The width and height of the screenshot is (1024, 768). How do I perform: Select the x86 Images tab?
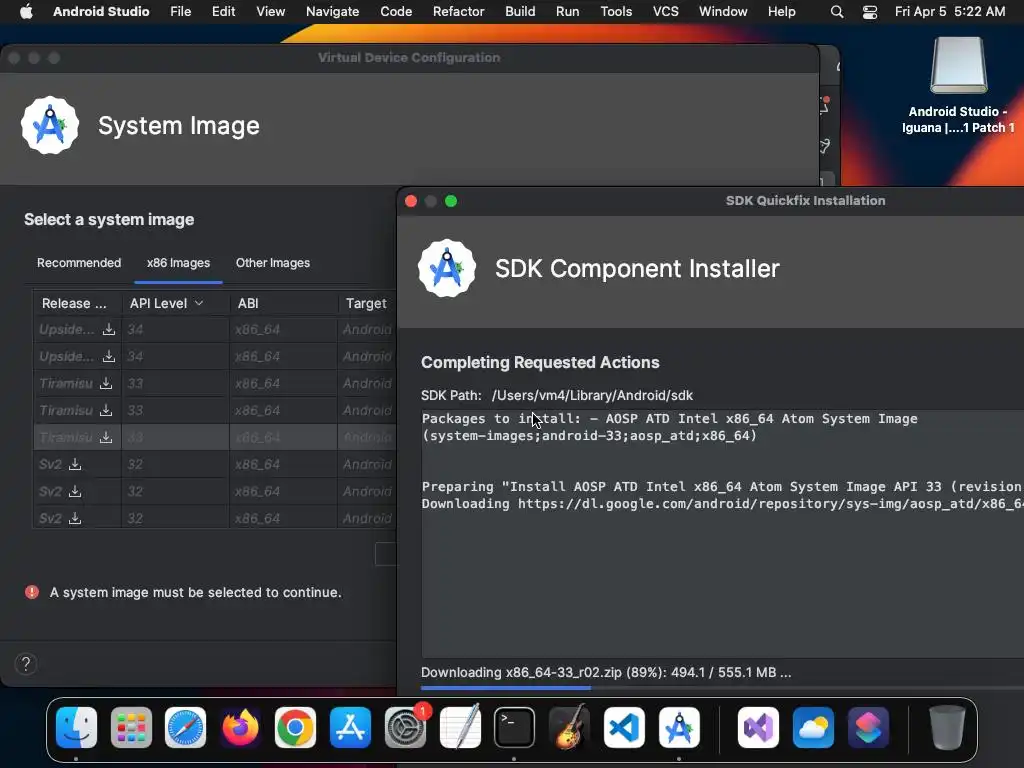178,263
